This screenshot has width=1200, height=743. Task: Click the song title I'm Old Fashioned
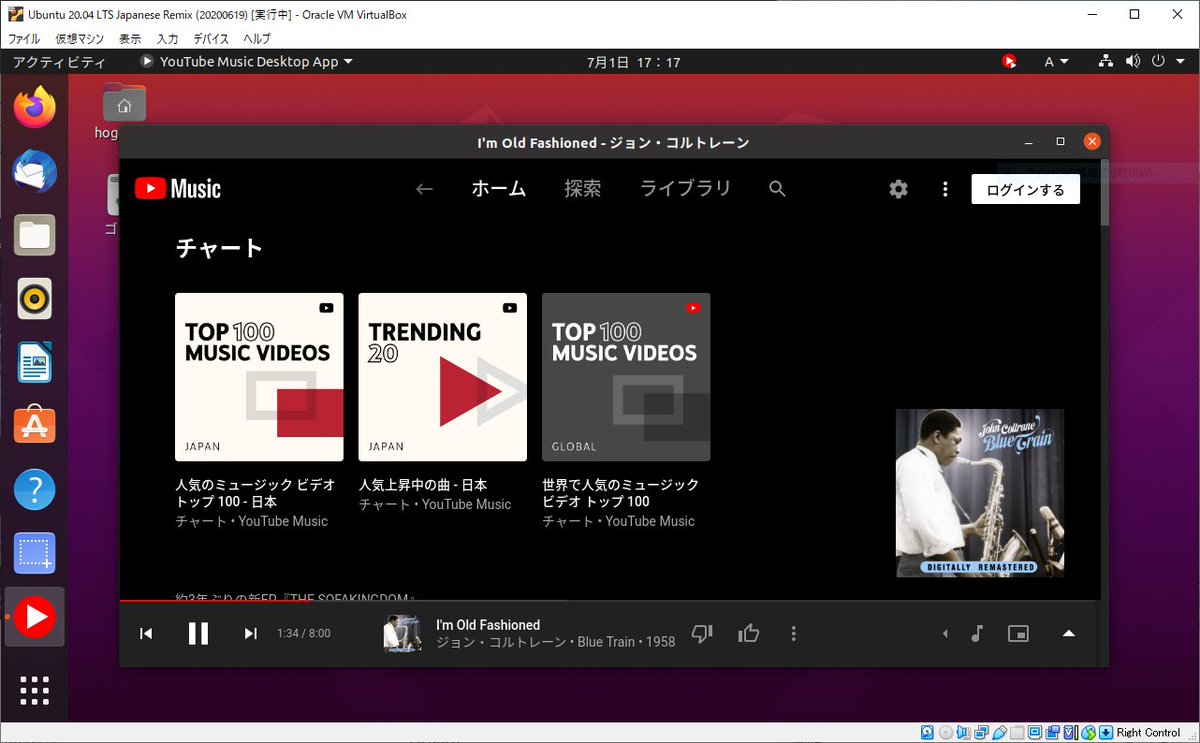point(488,625)
